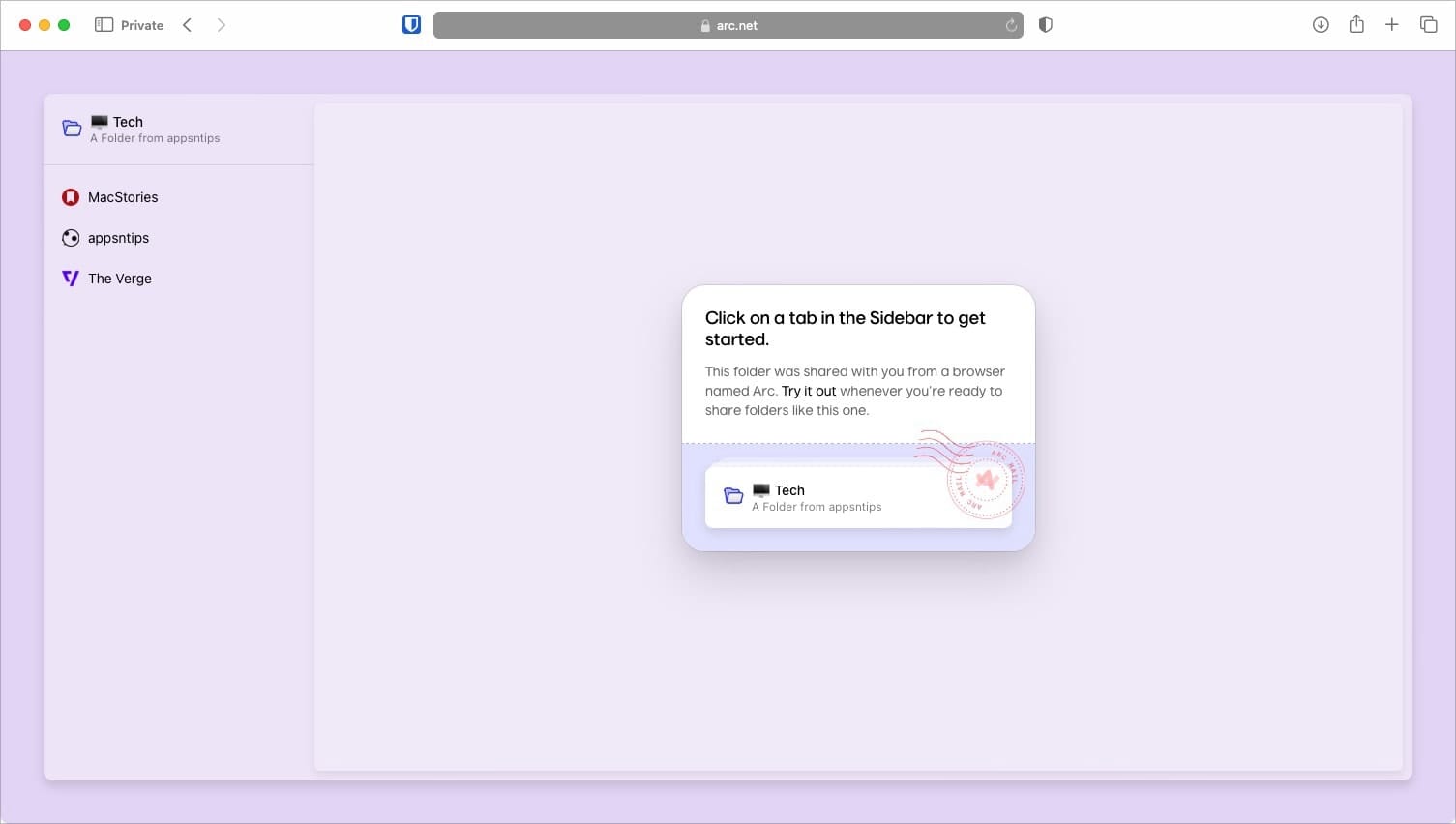Screen dimensions: 1456x824
Task: Click the lock icon in the address bar
Action: tap(705, 25)
